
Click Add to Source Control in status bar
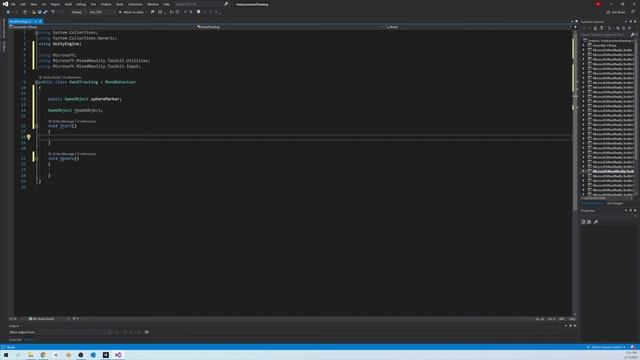click(607, 347)
